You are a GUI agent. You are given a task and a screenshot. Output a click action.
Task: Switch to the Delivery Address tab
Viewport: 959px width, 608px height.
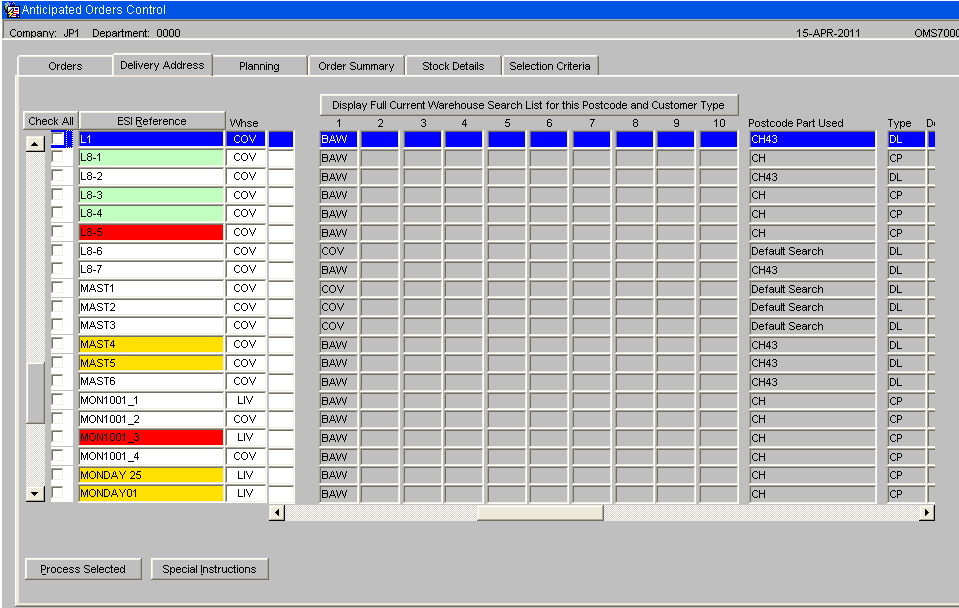pos(162,65)
